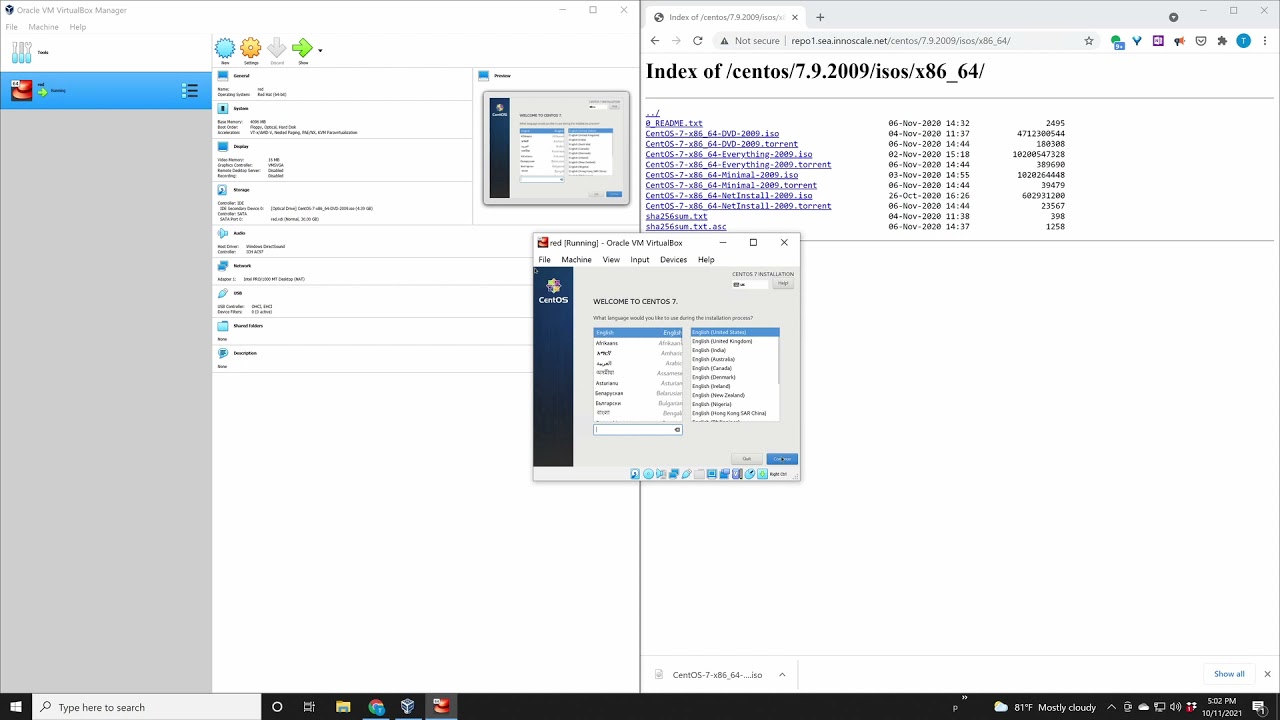Viewport: 1280px width, 720px height.
Task: Click the Display section icon
Action: [222, 146]
